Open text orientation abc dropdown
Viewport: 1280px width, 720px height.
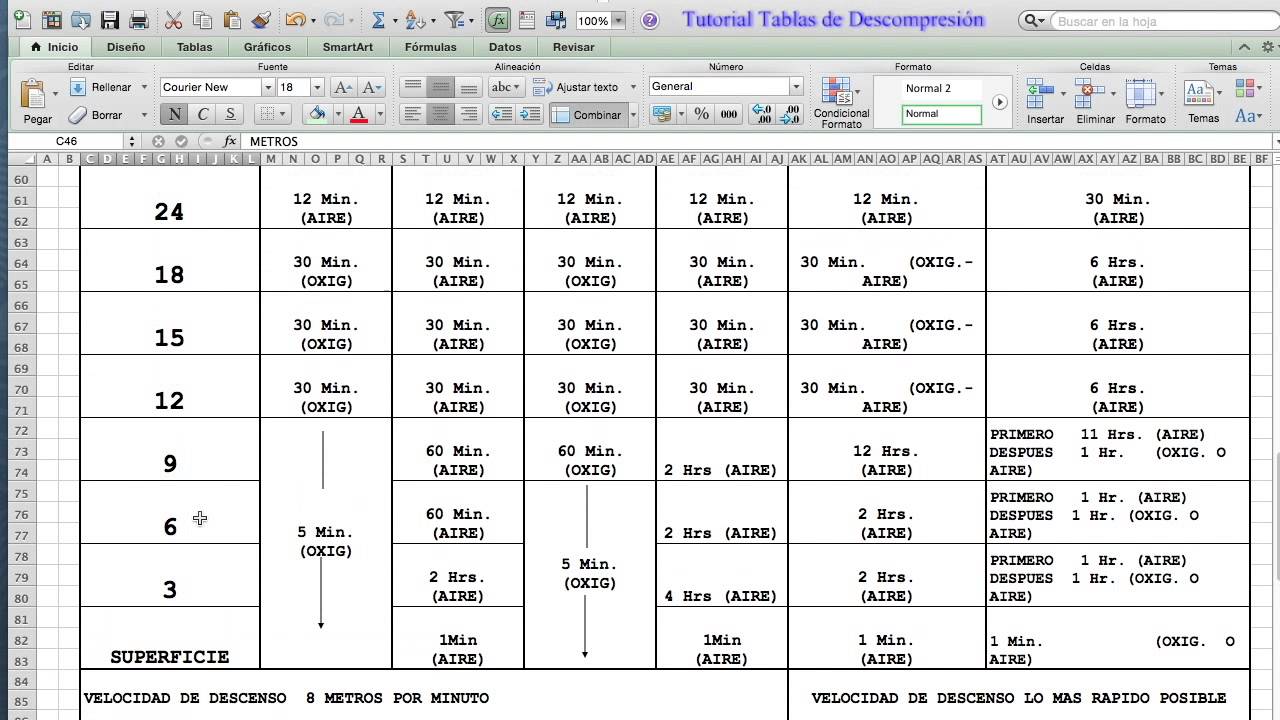coord(508,87)
